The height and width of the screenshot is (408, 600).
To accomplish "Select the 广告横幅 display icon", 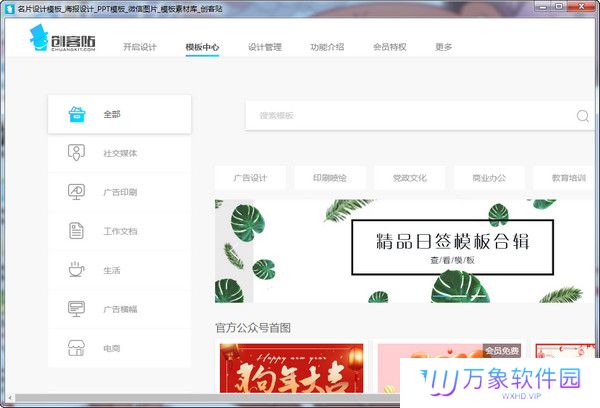I will tap(76, 308).
